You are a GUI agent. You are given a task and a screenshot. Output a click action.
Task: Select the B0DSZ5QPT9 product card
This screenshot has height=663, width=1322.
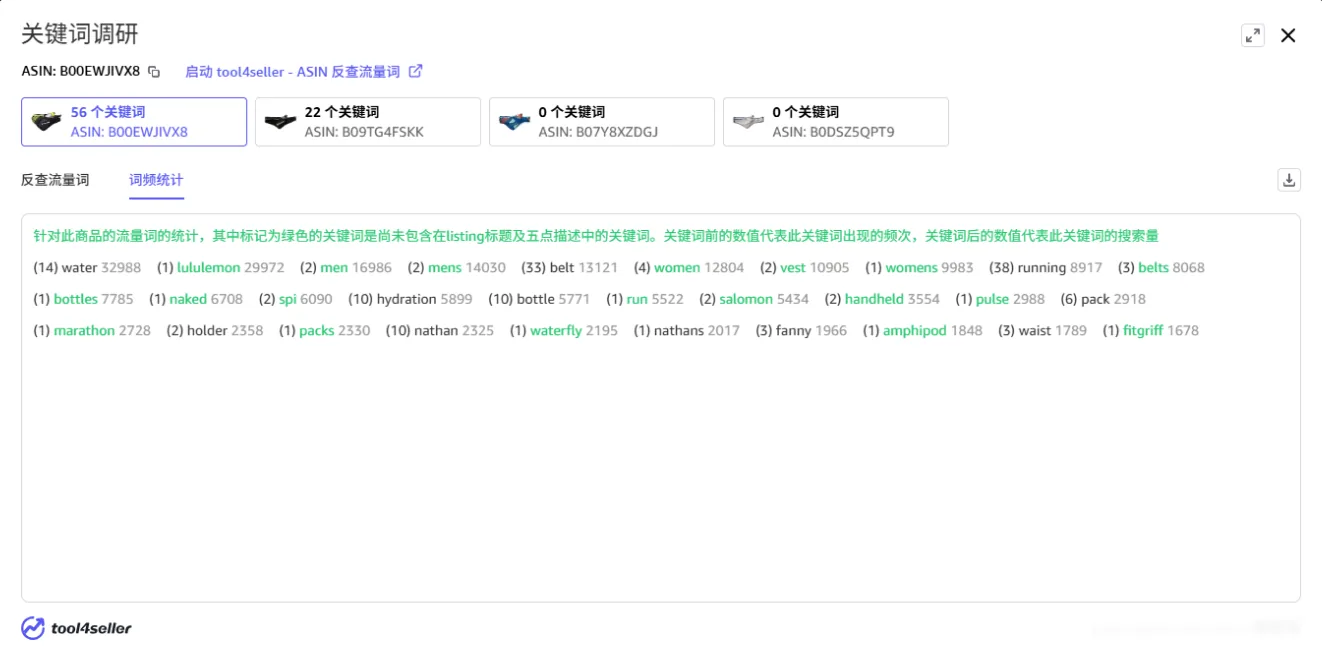(x=836, y=122)
